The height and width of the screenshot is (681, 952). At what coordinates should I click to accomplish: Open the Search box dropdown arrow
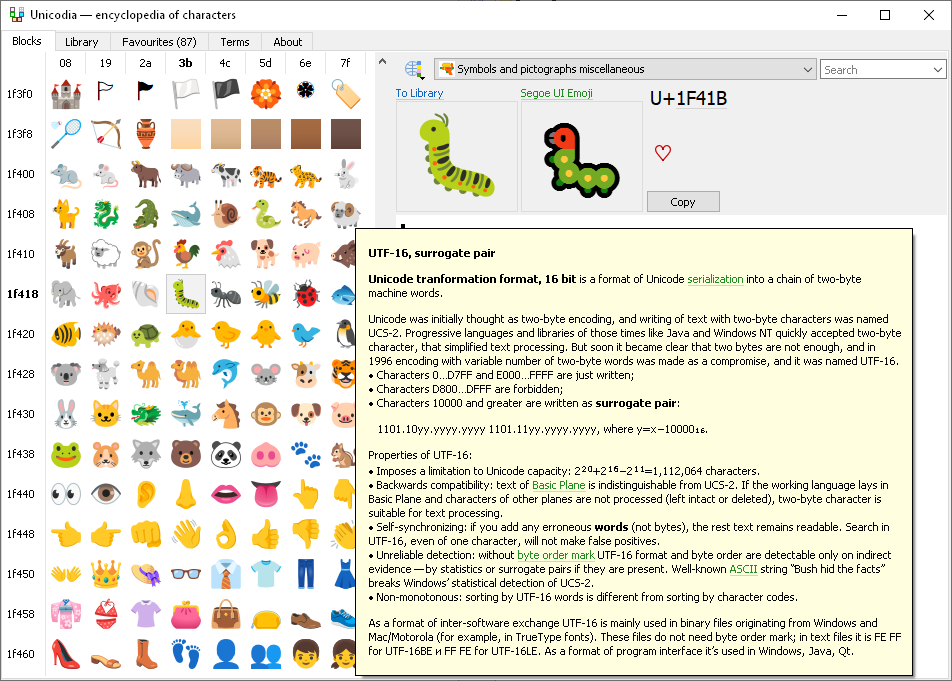(x=937, y=70)
